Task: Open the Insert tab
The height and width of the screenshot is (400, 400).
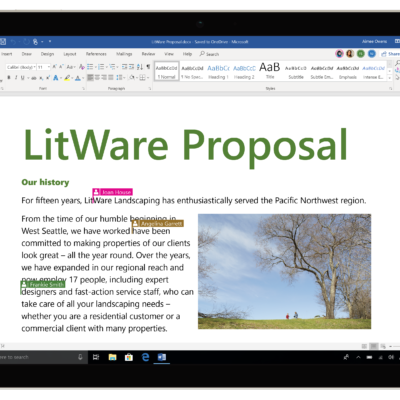Action: click(x=7, y=54)
